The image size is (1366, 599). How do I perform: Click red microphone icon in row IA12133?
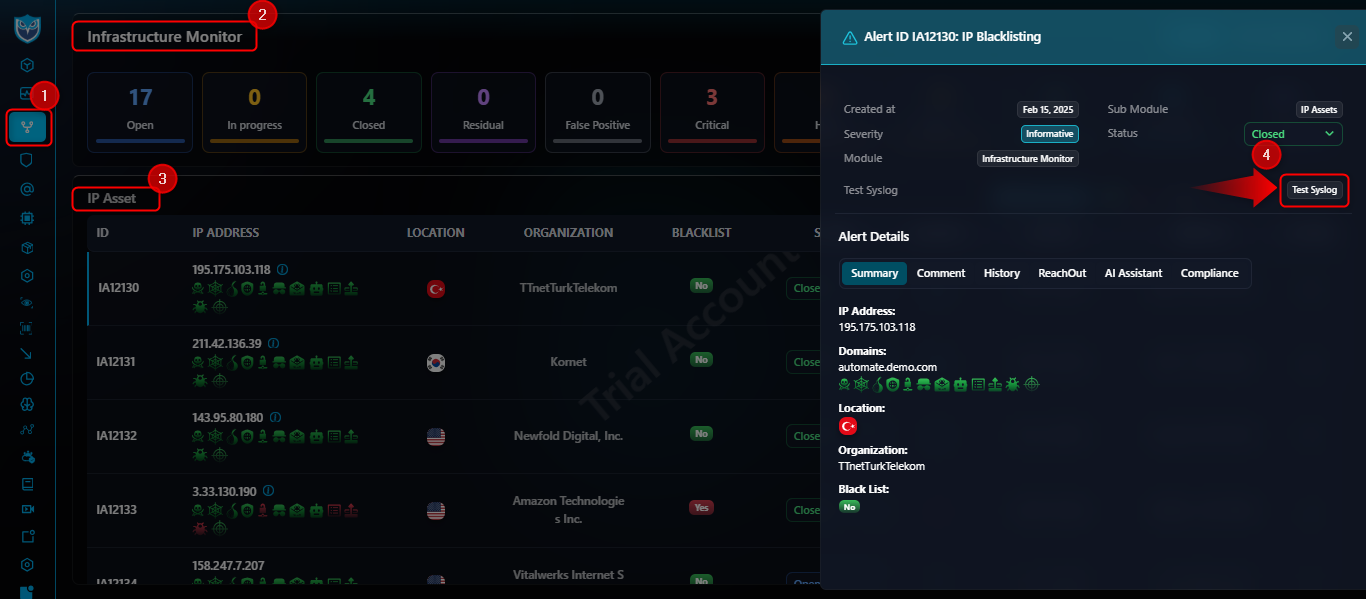point(264,511)
